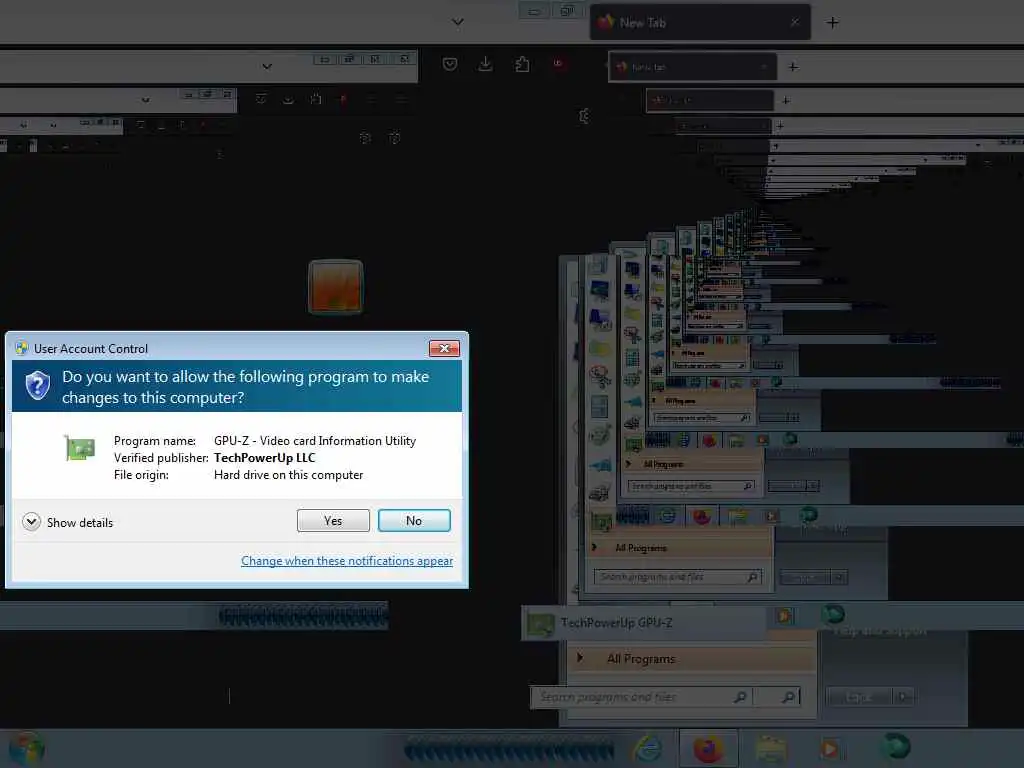Screen dimensions: 1024x768
Task: Click the GPU-Z video card program icon
Action: (80, 448)
